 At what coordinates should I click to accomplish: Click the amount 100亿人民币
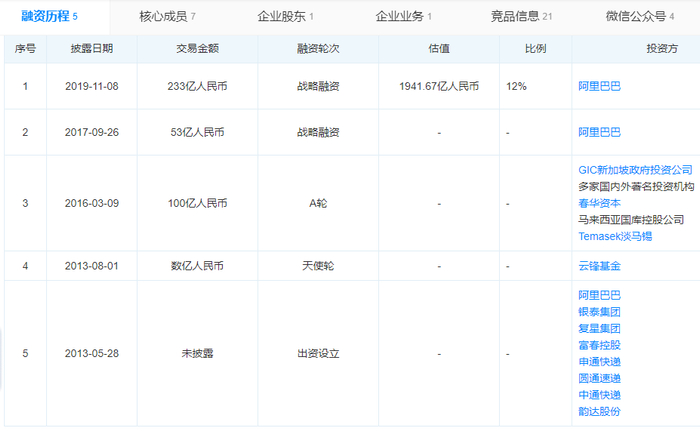(197, 203)
